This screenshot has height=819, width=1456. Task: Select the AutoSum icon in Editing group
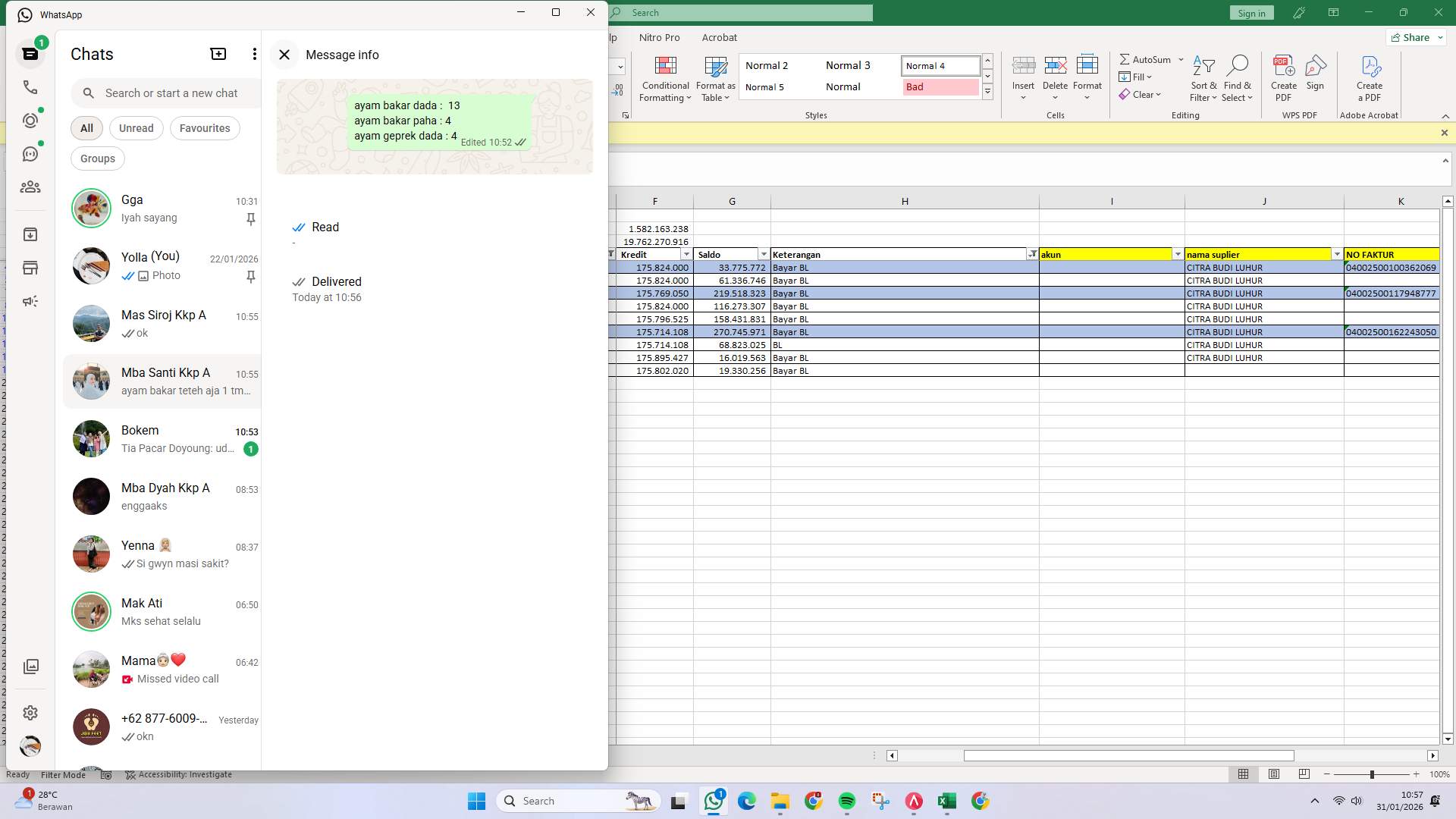click(1126, 59)
